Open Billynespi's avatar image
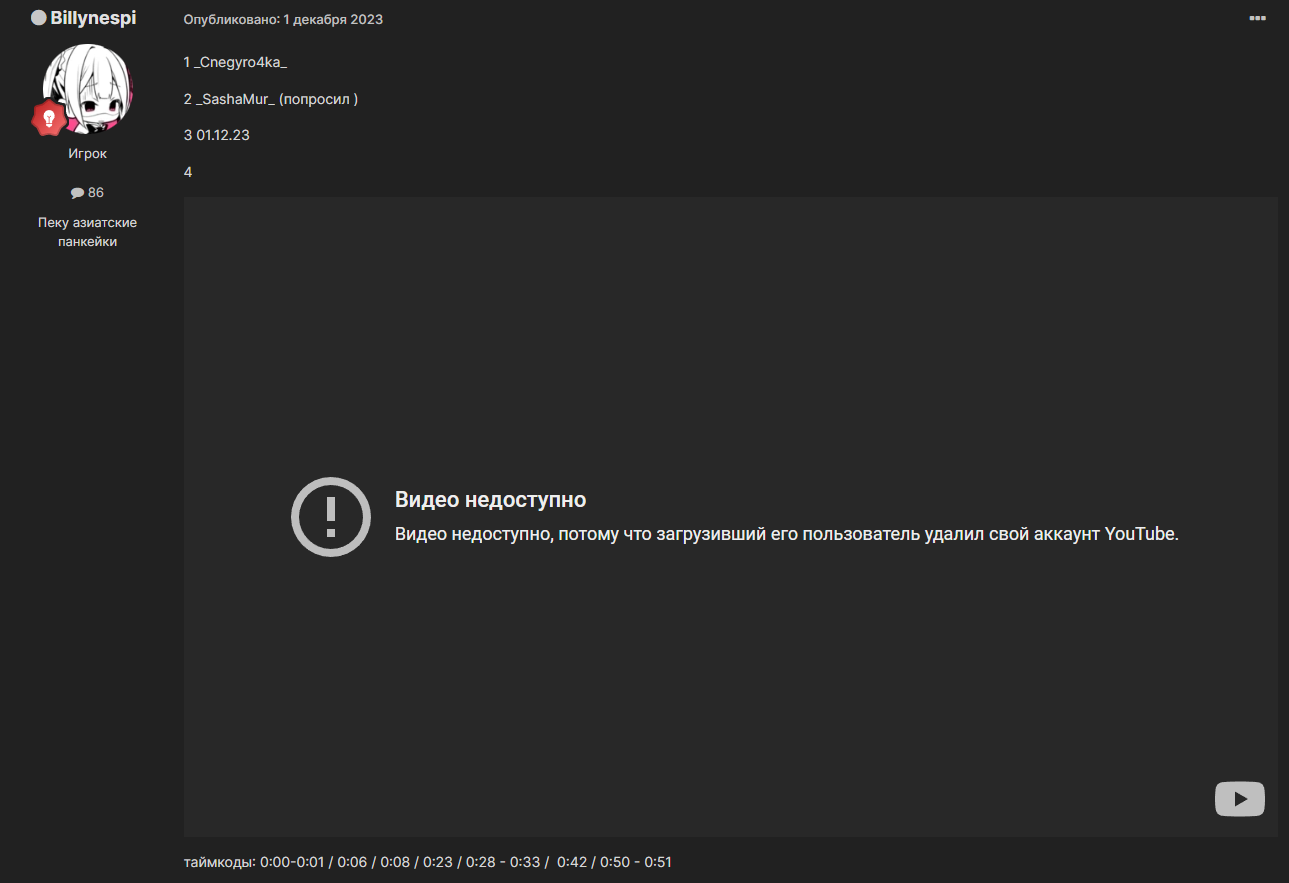1289x883 pixels. [89, 90]
